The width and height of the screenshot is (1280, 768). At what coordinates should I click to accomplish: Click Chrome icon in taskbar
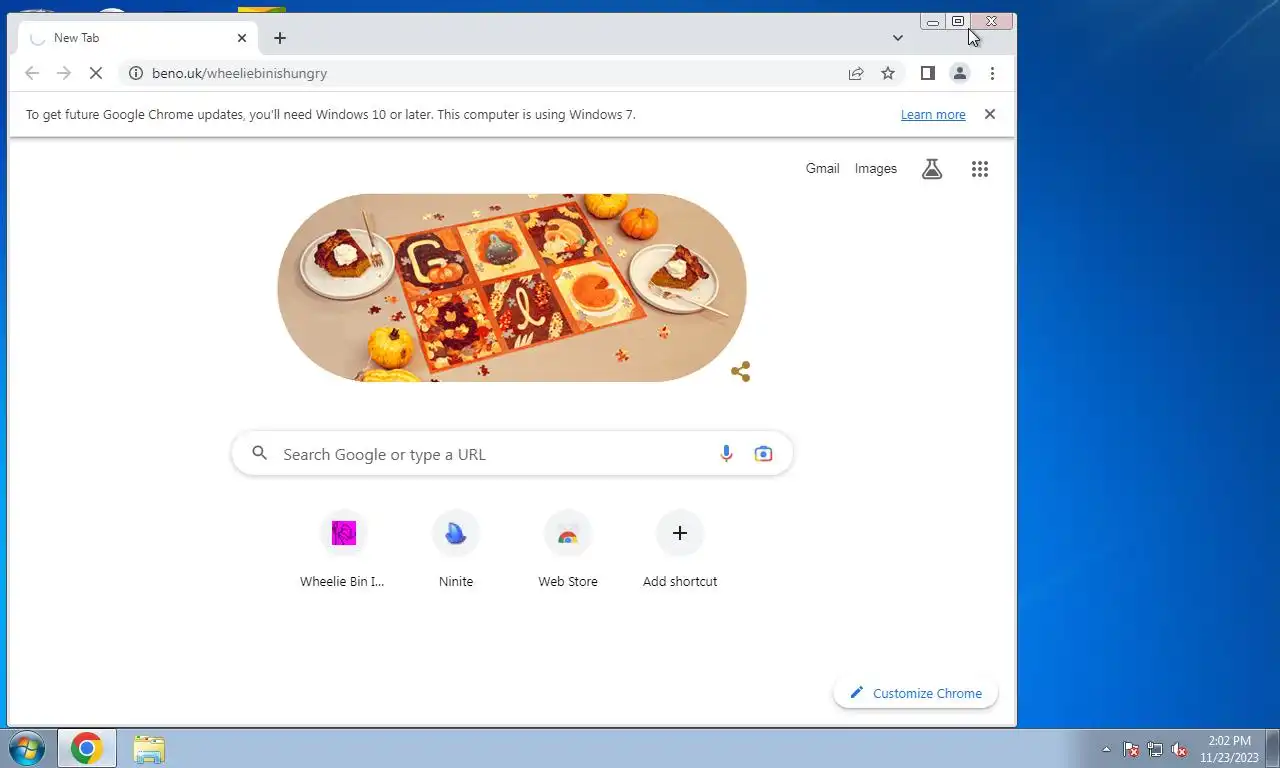[87, 748]
